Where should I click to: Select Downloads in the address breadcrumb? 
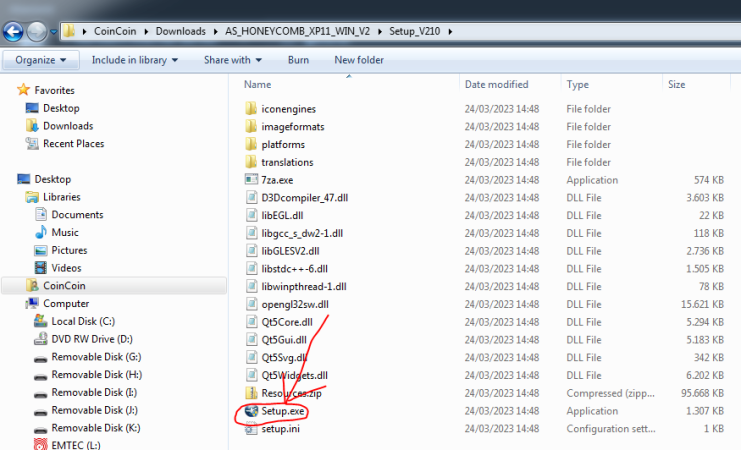[x=181, y=31]
